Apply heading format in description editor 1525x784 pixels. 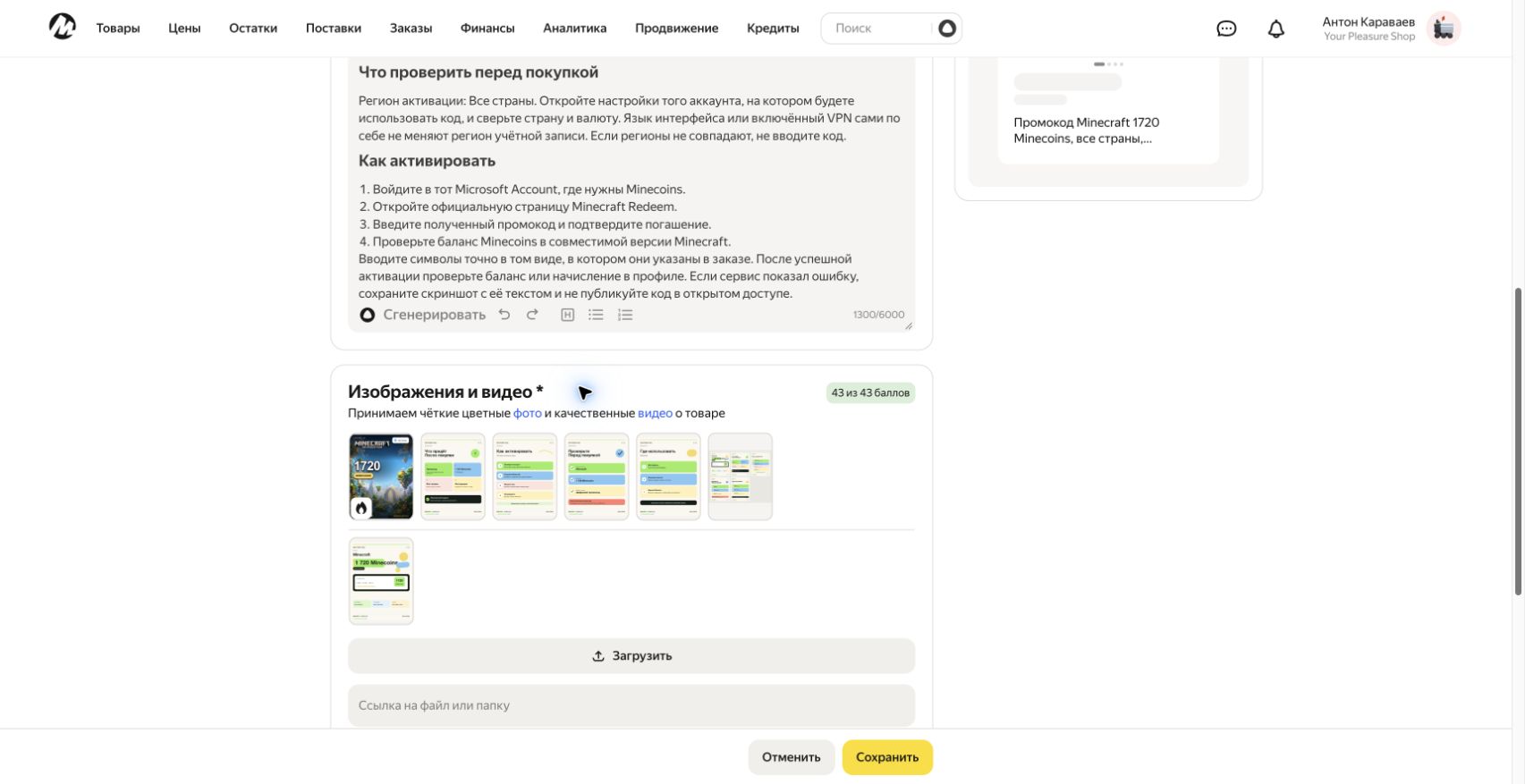click(x=567, y=315)
